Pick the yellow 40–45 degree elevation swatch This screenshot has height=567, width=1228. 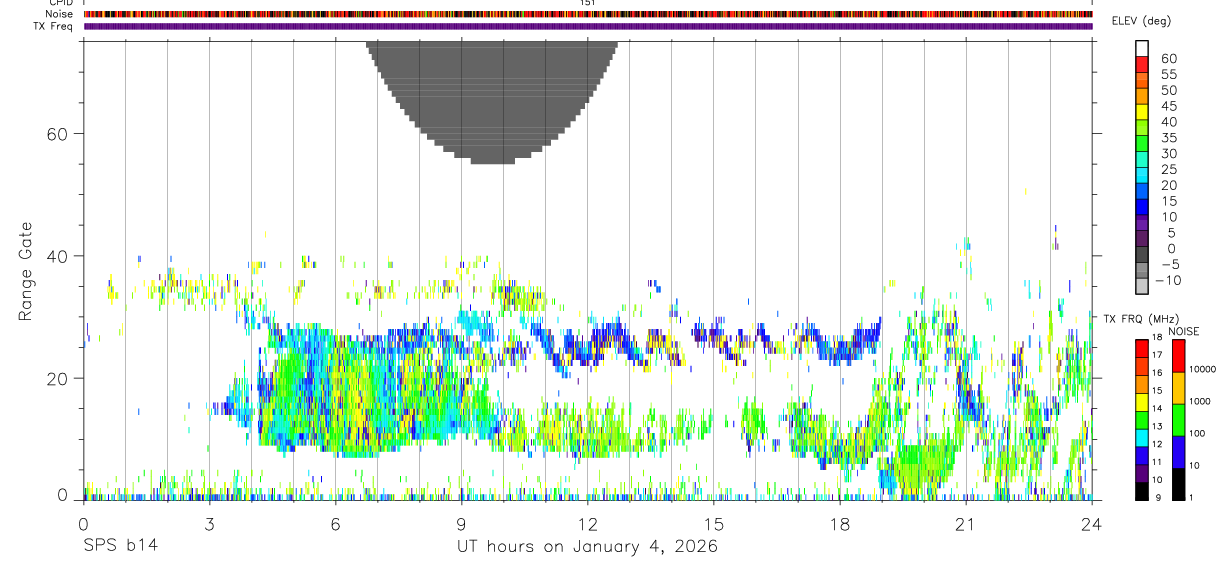(1142, 112)
